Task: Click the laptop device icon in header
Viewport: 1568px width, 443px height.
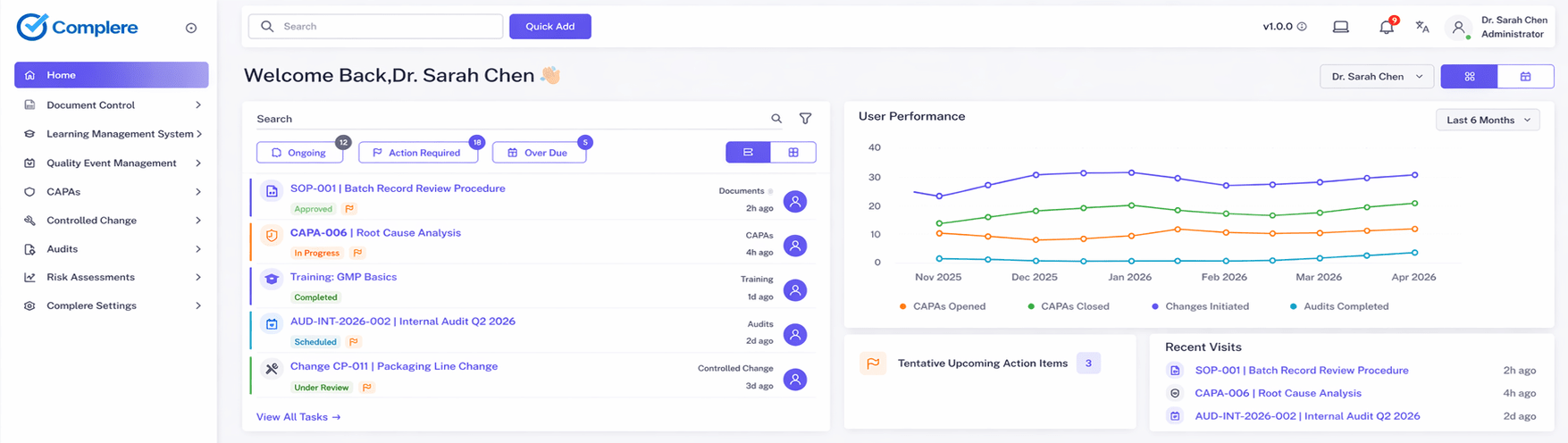Action: (x=1341, y=27)
